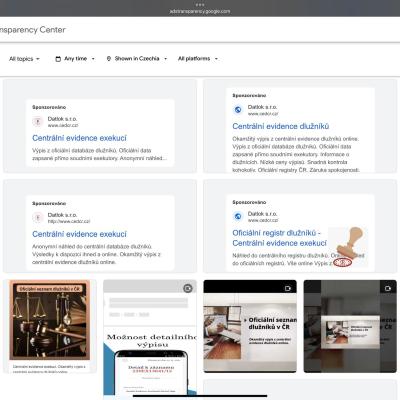This screenshot has height=400, width=400.
Task: Tap the three-dot handle at screen top
Action: tap(200, 5)
